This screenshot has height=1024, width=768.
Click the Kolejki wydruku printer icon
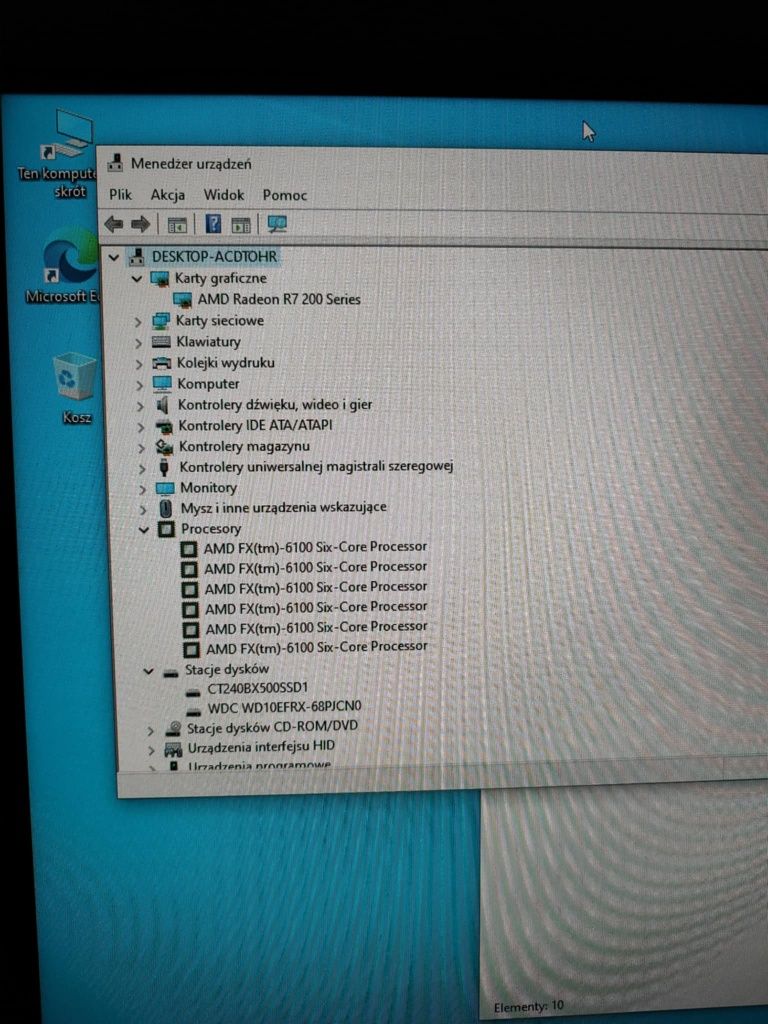(162, 363)
